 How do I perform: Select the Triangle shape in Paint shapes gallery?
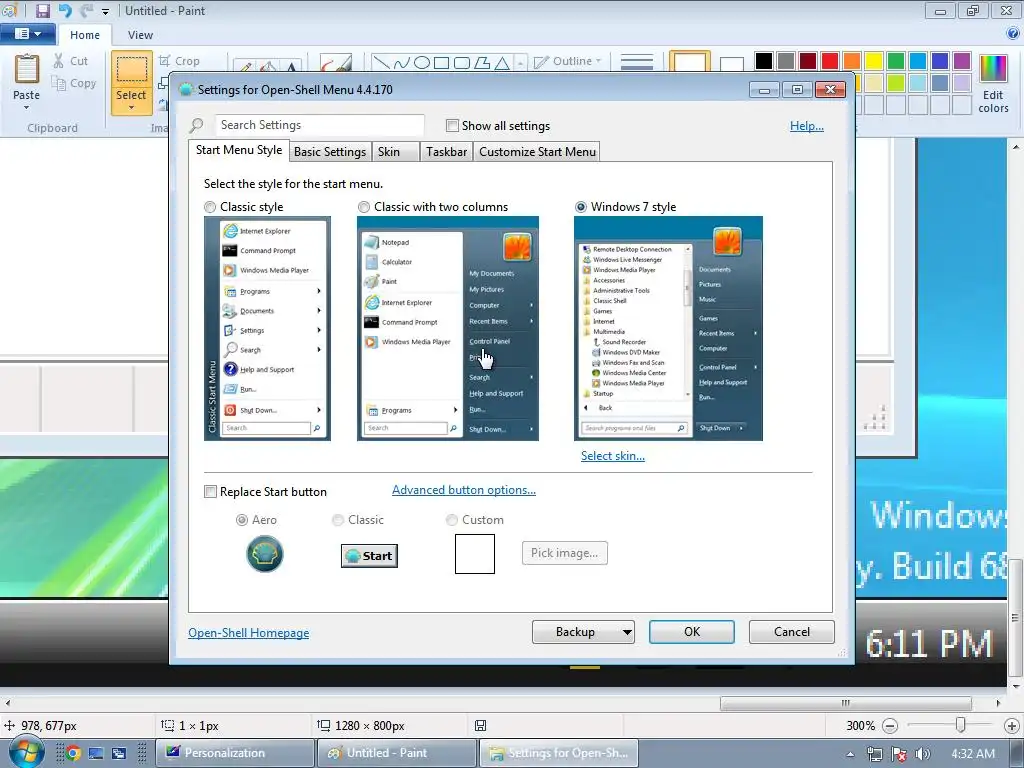coord(502,63)
